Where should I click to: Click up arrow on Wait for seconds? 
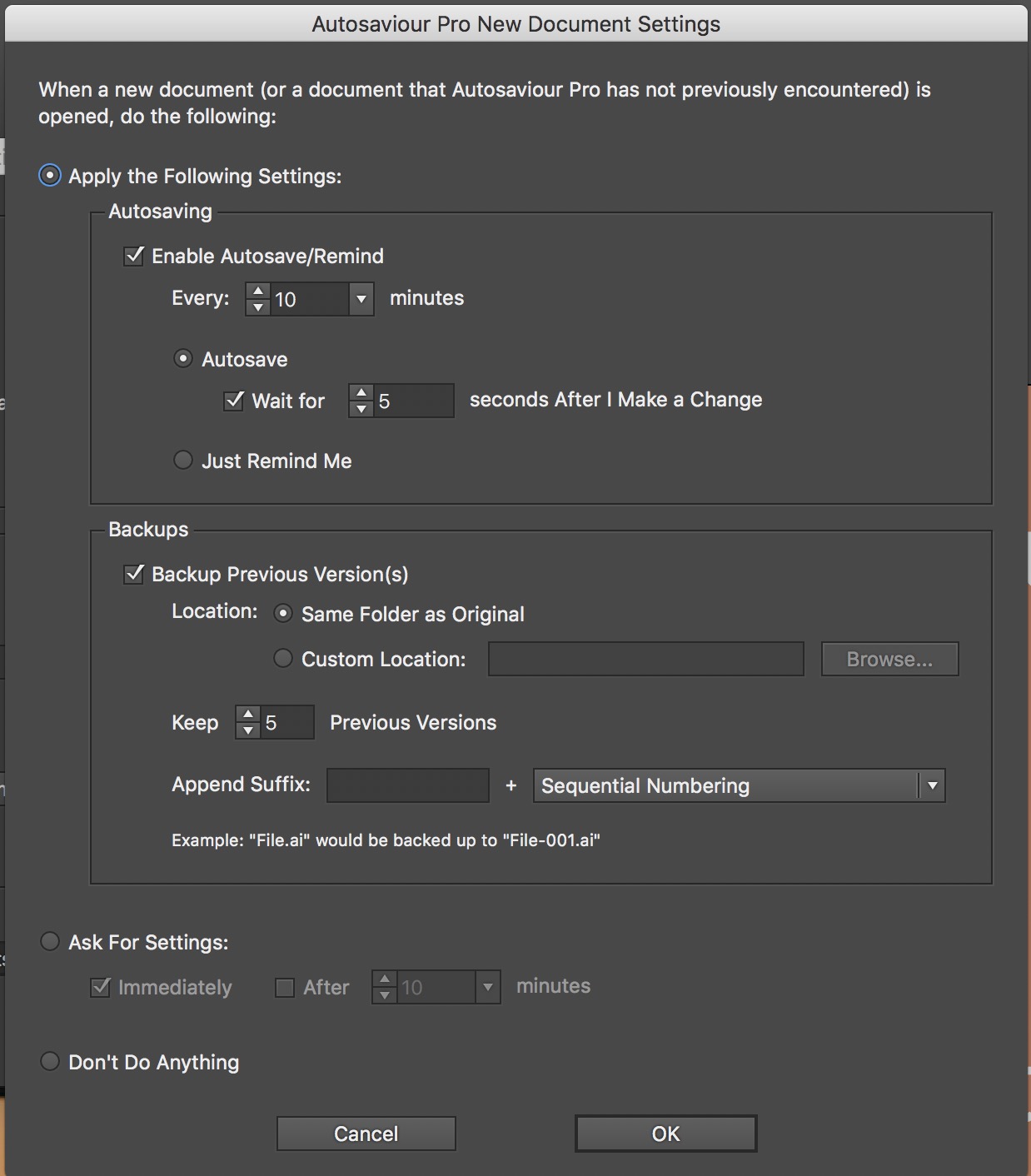pyautogui.click(x=361, y=392)
